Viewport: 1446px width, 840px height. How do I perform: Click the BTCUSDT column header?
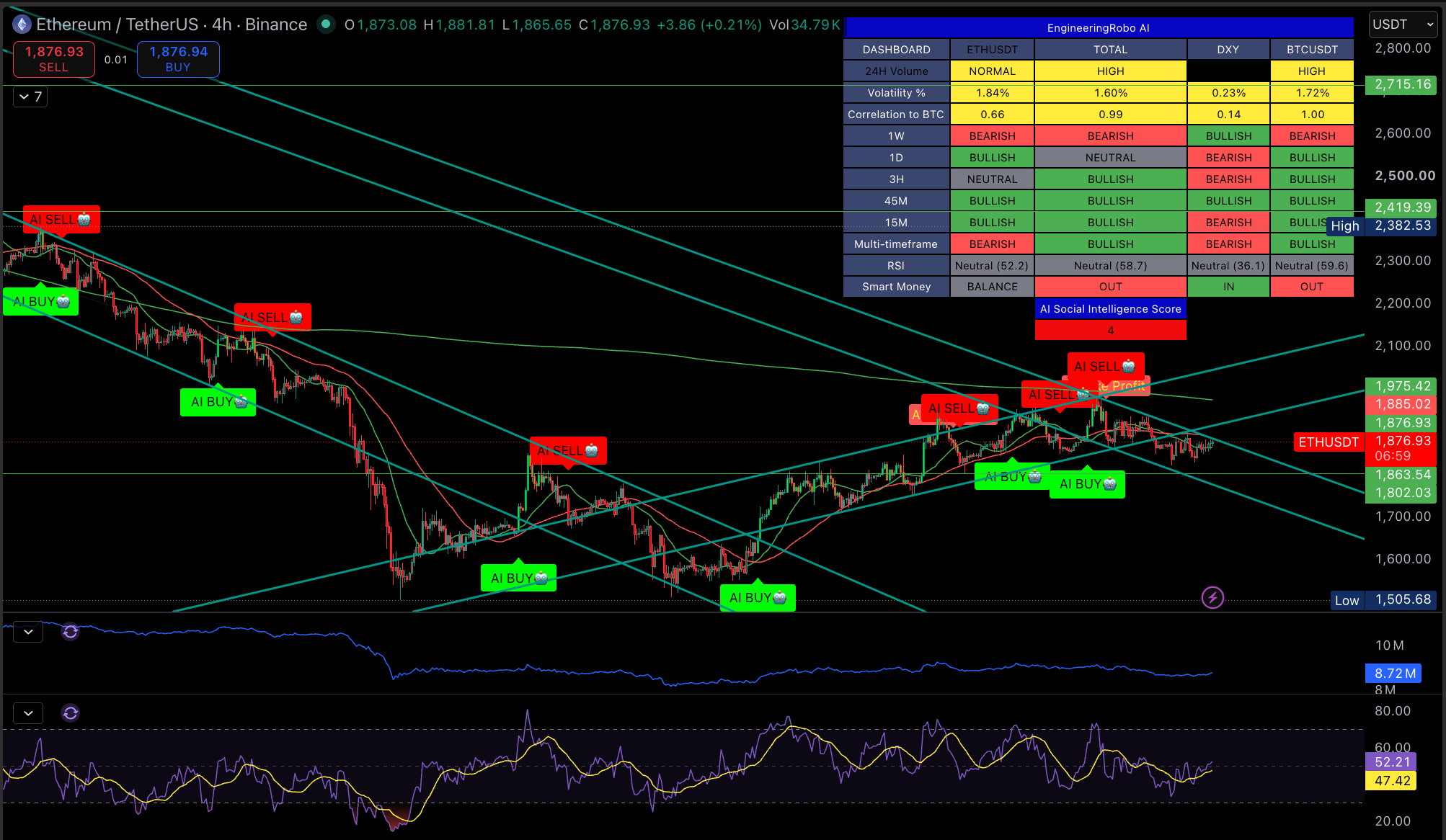1312,50
